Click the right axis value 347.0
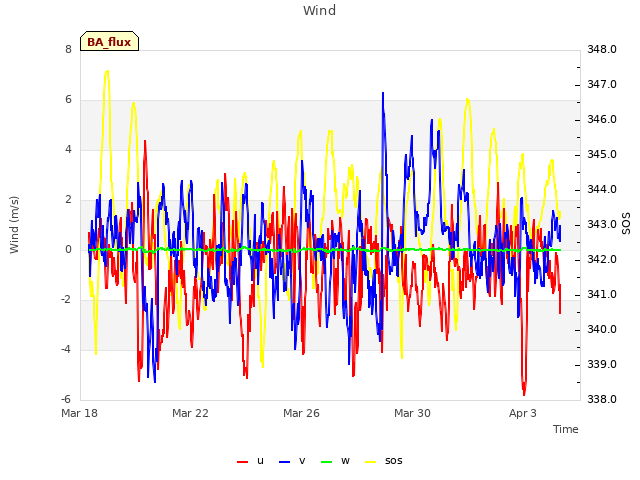The width and height of the screenshot is (640, 480). 602,85
